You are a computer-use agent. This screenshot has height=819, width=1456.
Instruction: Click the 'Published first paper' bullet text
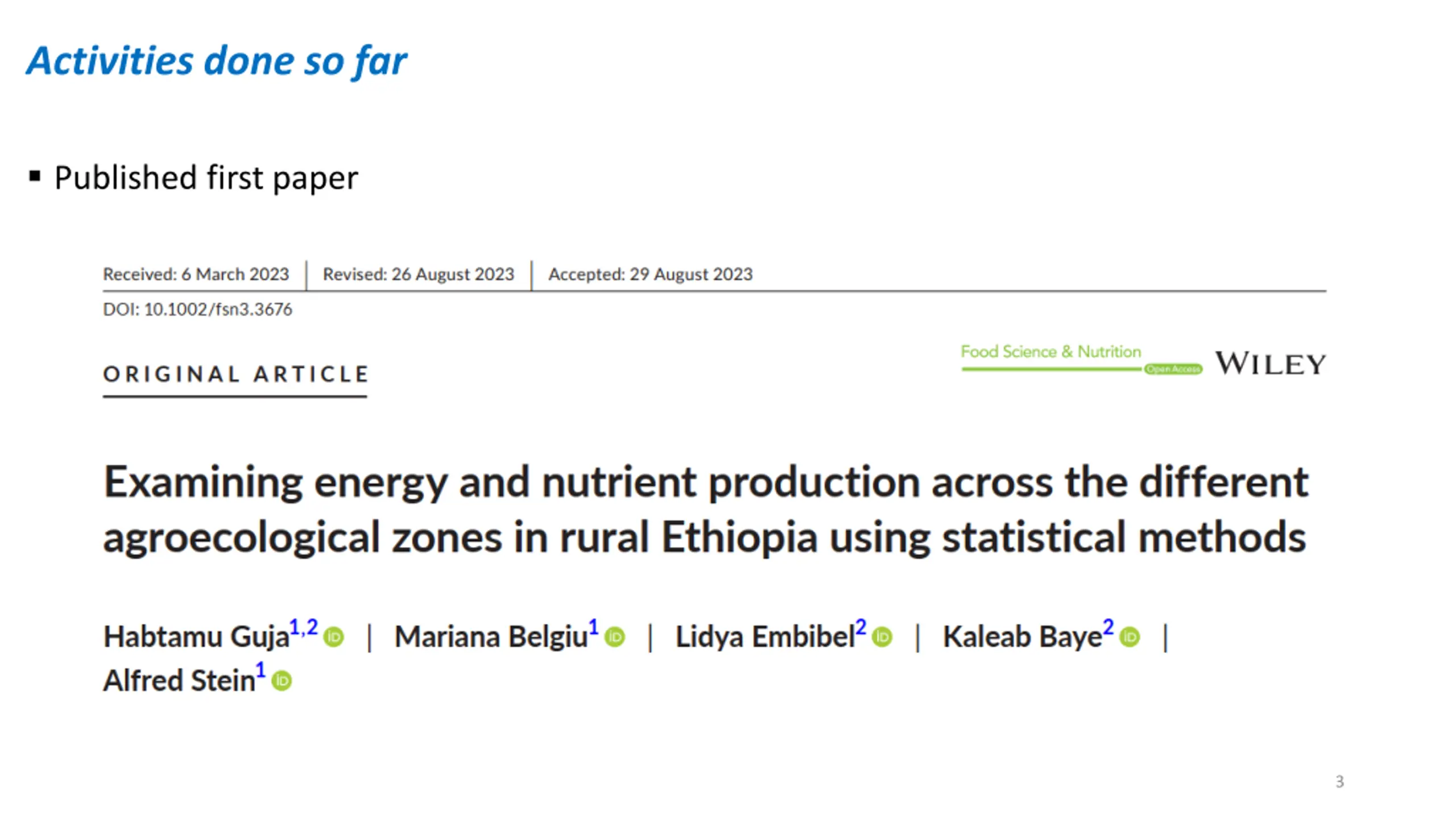point(206,177)
